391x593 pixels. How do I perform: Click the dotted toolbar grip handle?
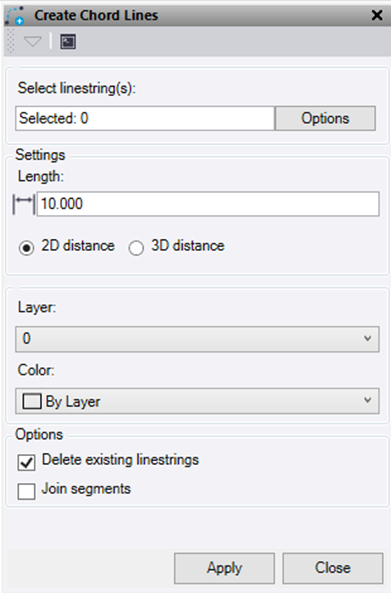(x=11, y=41)
